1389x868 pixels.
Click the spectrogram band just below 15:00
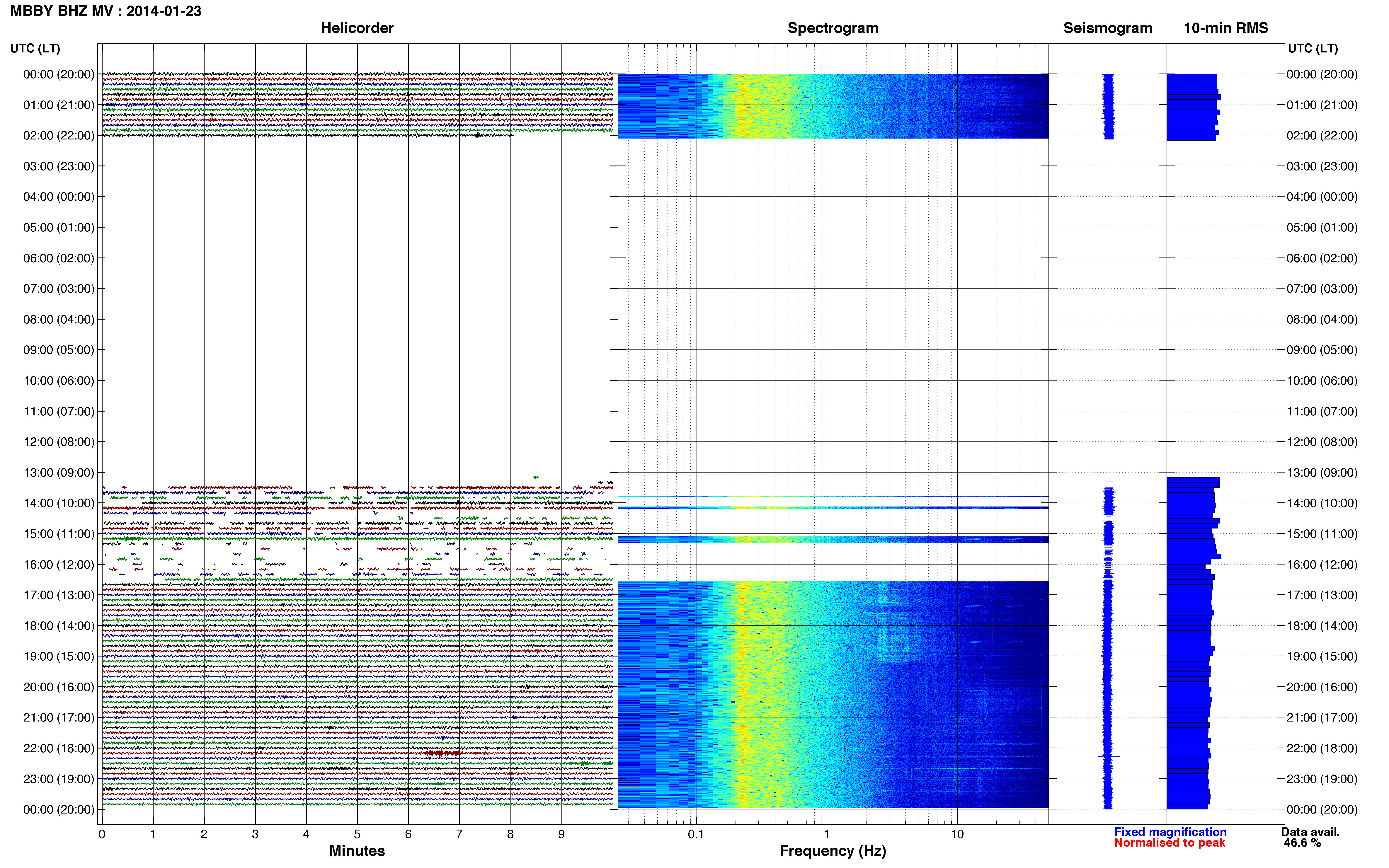click(833, 540)
